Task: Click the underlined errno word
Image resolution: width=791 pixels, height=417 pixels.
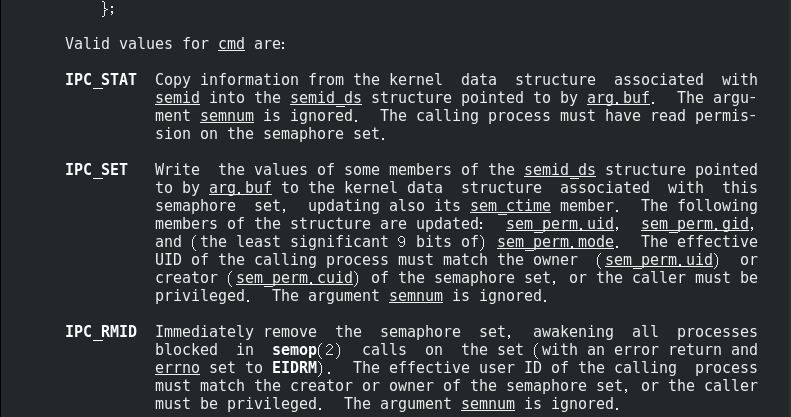Action: pos(177,368)
